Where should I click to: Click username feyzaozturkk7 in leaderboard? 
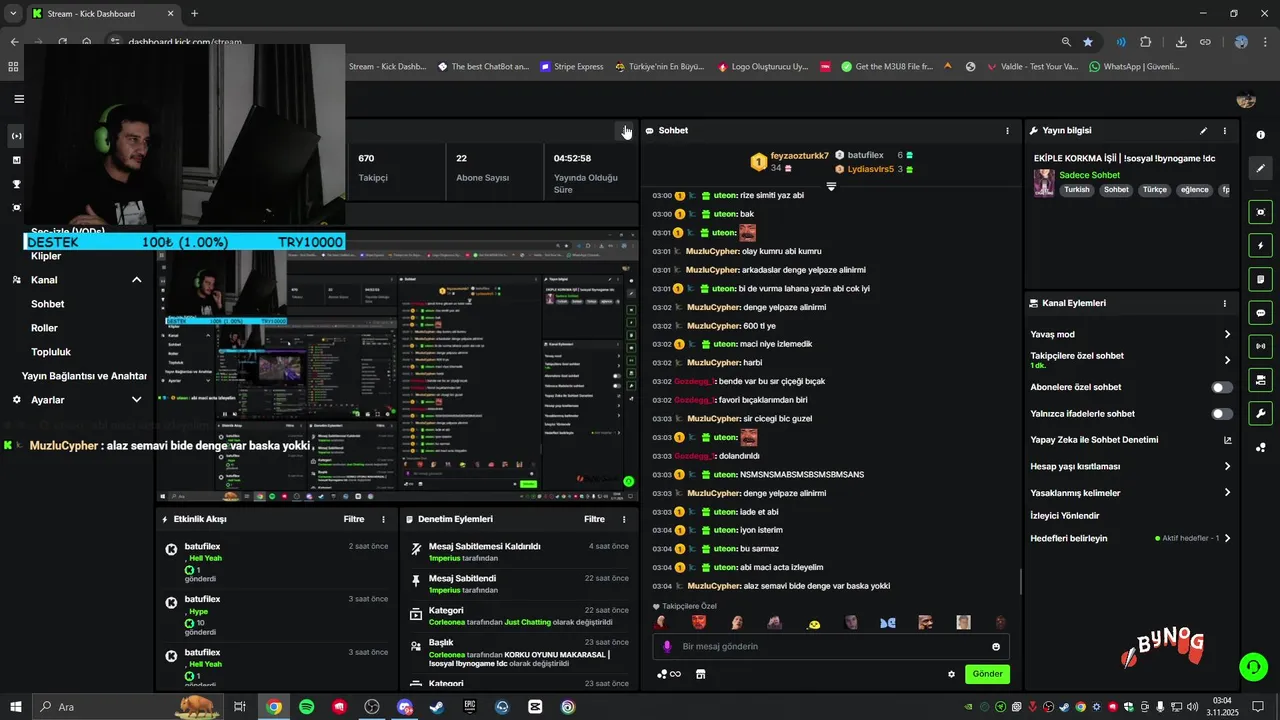[x=799, y=157]
